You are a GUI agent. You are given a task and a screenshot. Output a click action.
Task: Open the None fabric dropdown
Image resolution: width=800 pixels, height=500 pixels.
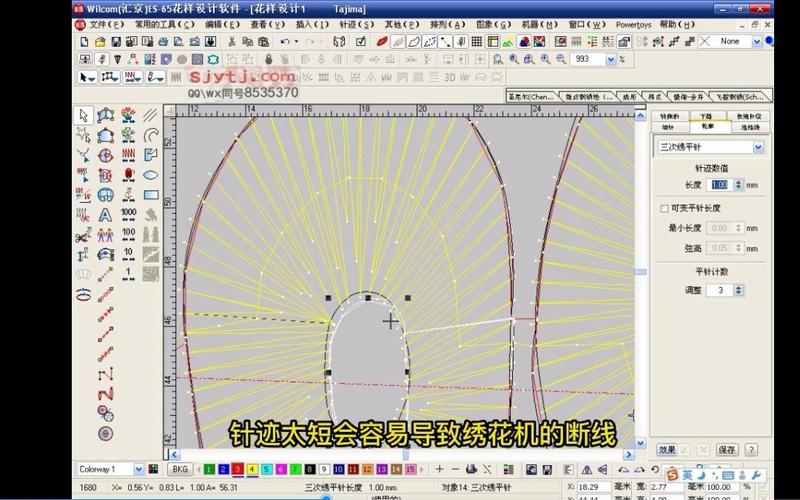[x=757, y=42]
